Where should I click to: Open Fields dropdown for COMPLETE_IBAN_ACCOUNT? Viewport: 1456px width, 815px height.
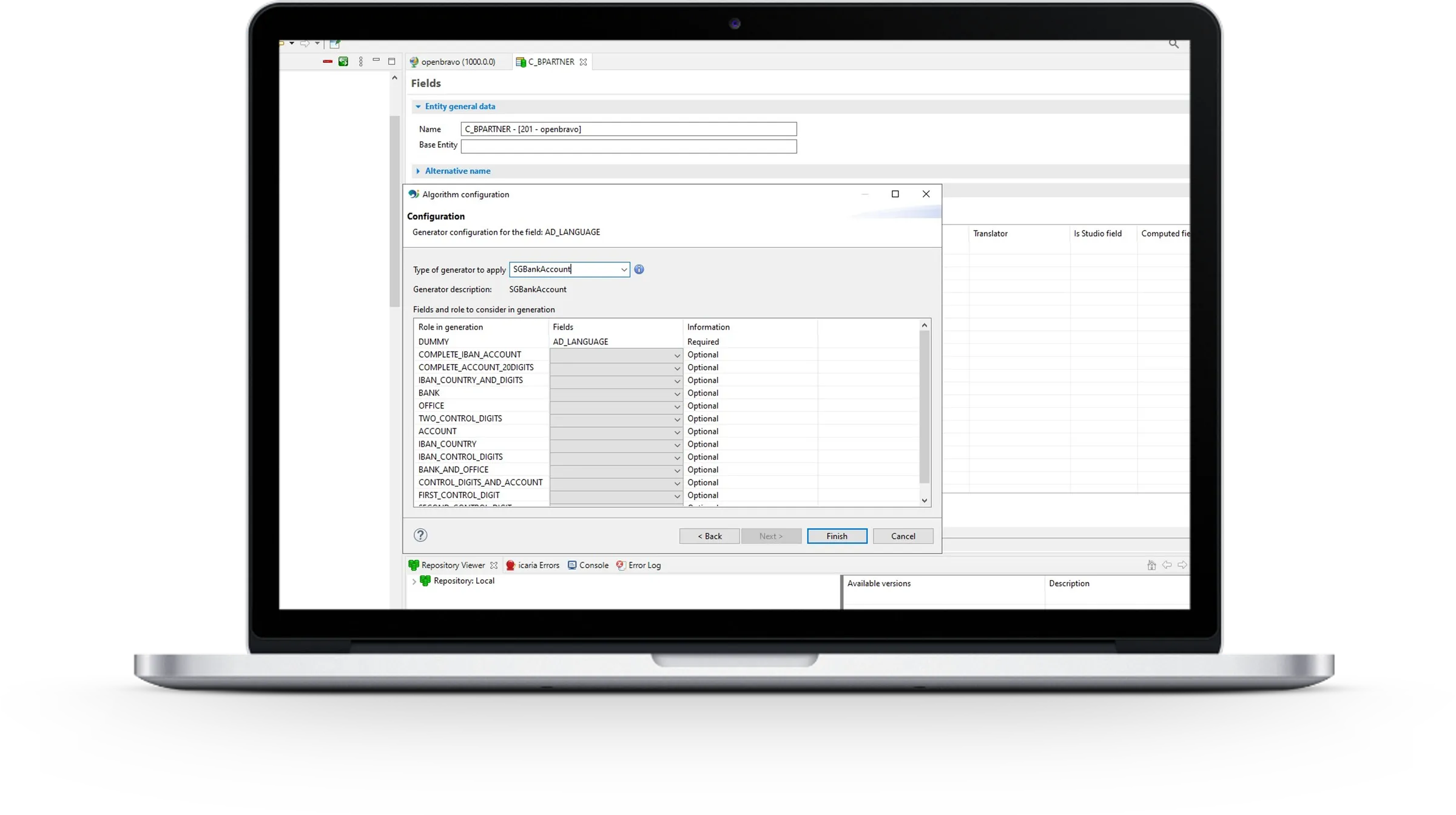point(616,355)
